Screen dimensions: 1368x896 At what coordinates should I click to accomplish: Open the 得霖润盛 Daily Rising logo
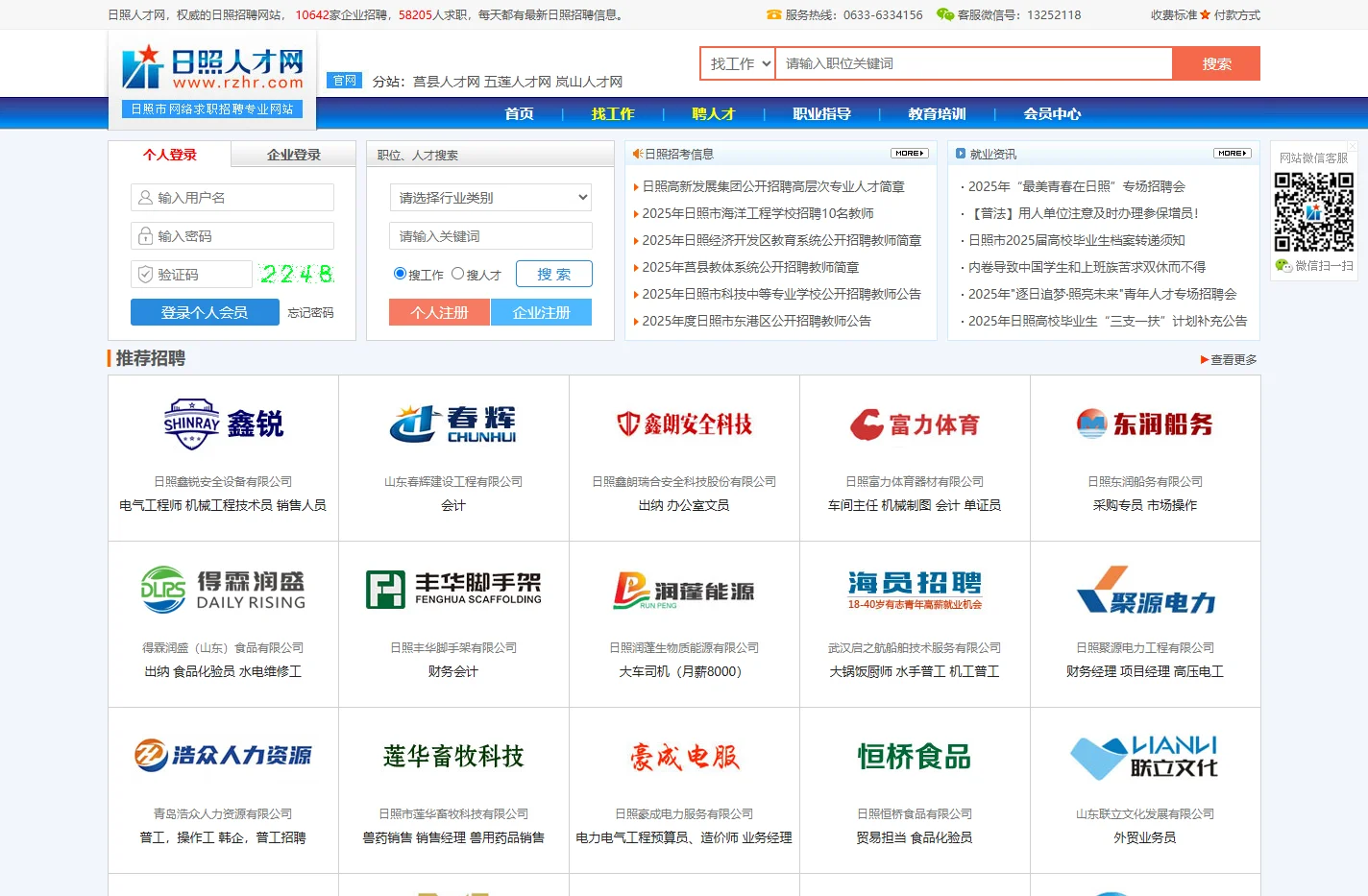pos(223,590)
